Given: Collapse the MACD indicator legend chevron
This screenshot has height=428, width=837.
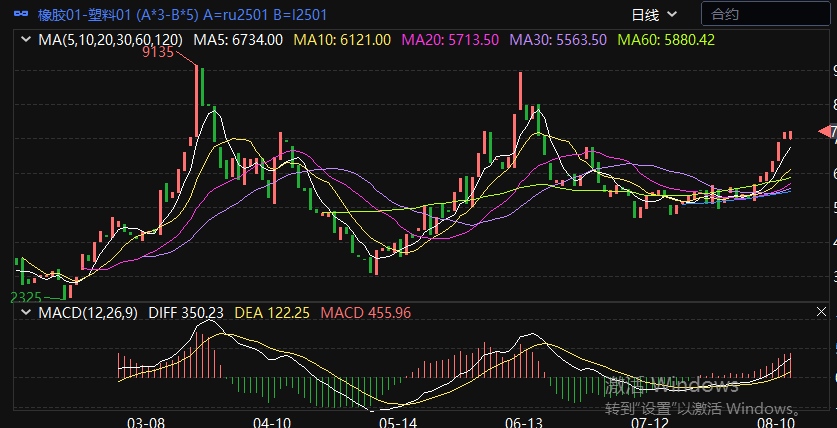Looking at the screenshot, I should point(25,313).
